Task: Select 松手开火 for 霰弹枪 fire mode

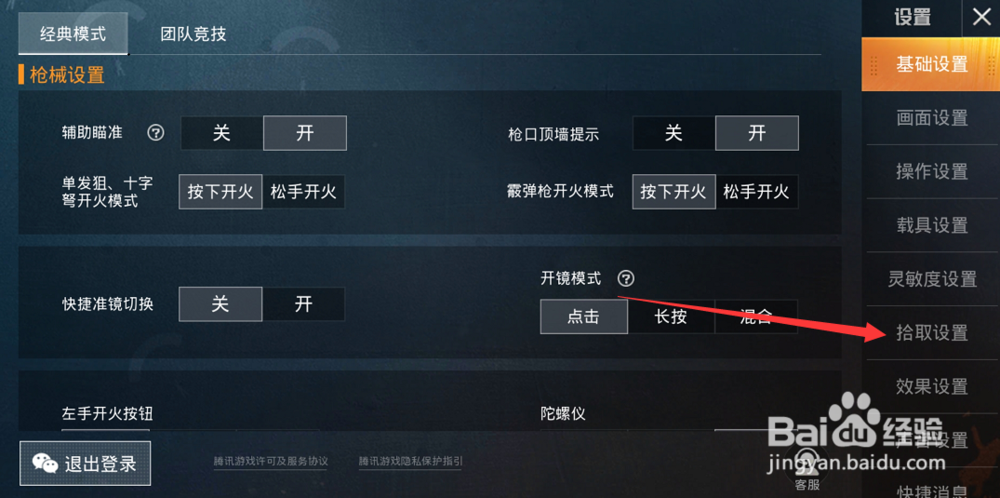Action: (x=756, y=192)
